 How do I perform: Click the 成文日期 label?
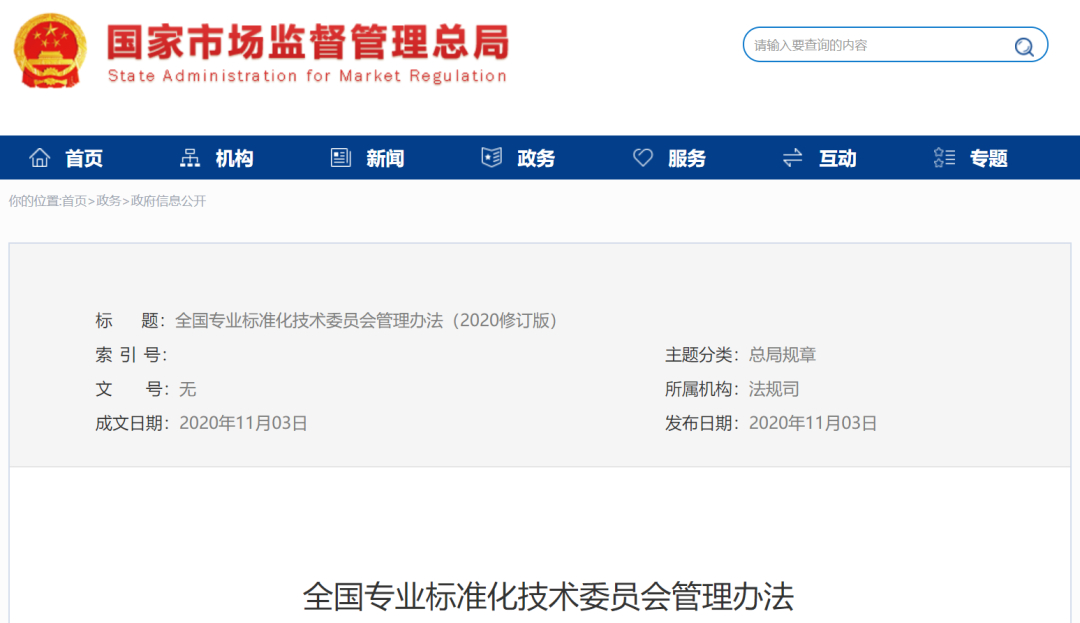[132, 423]
